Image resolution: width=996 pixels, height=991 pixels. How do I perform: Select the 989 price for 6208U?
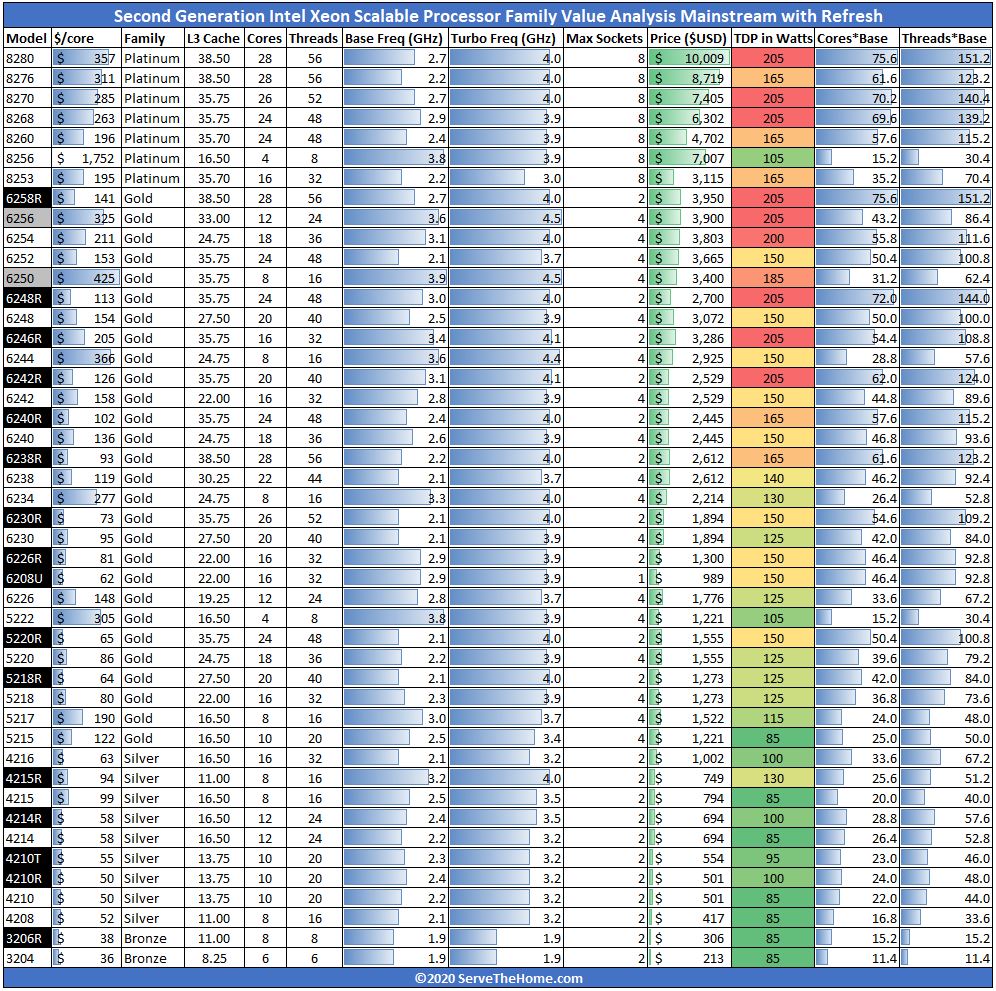689,579
